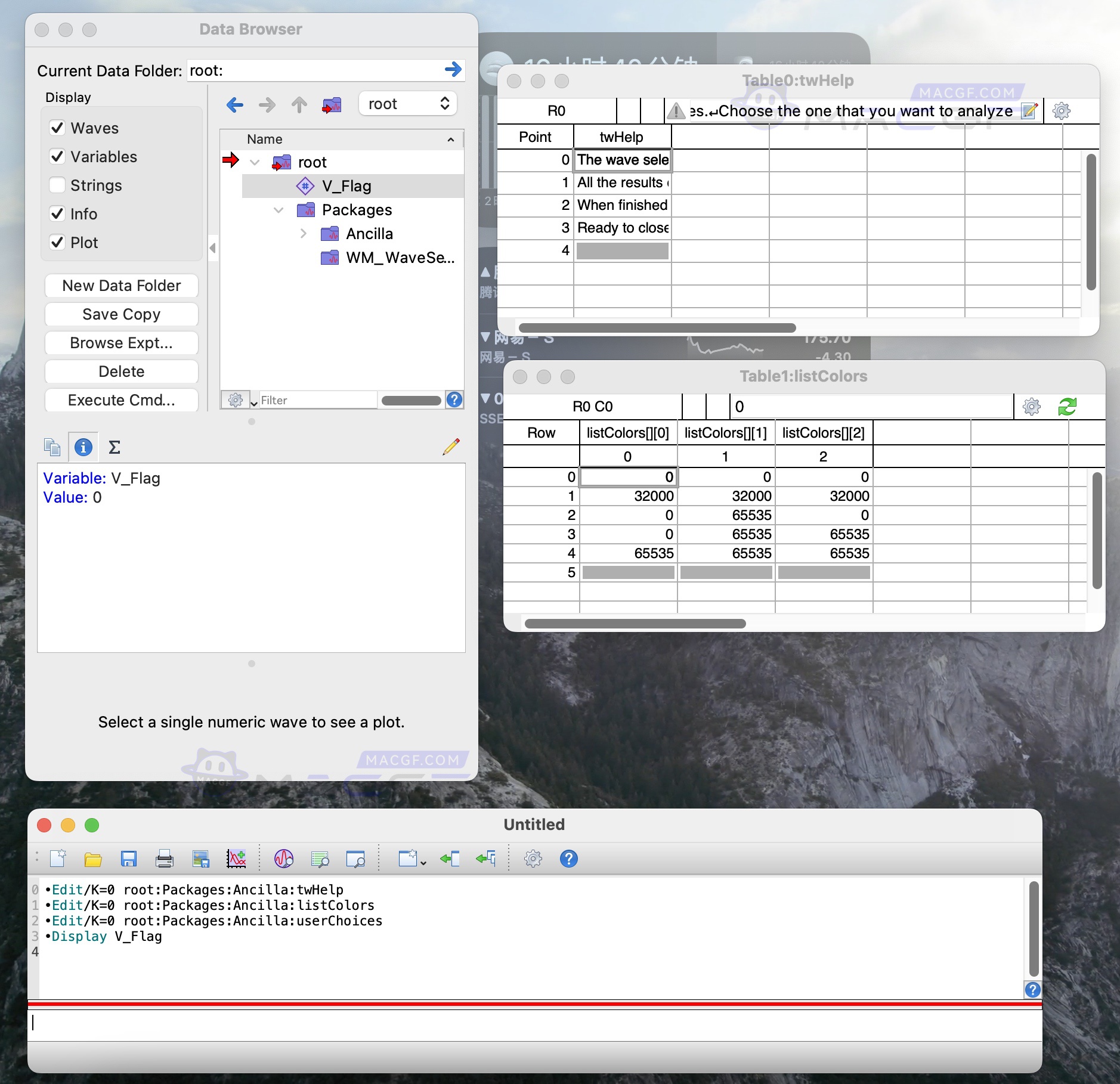Click the Save Graphics toolbar icon
1120x1084 pixels.
[x=201, y=859]
